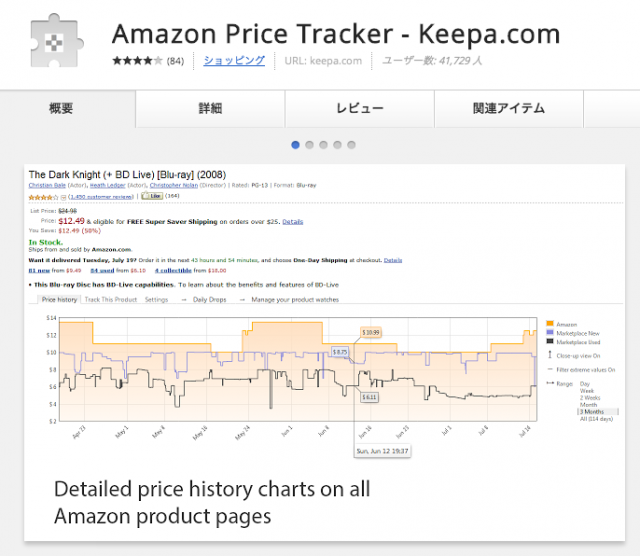Toggle Filter extreme values option
The height and width of the screenshot is (556, 640).
585,370
